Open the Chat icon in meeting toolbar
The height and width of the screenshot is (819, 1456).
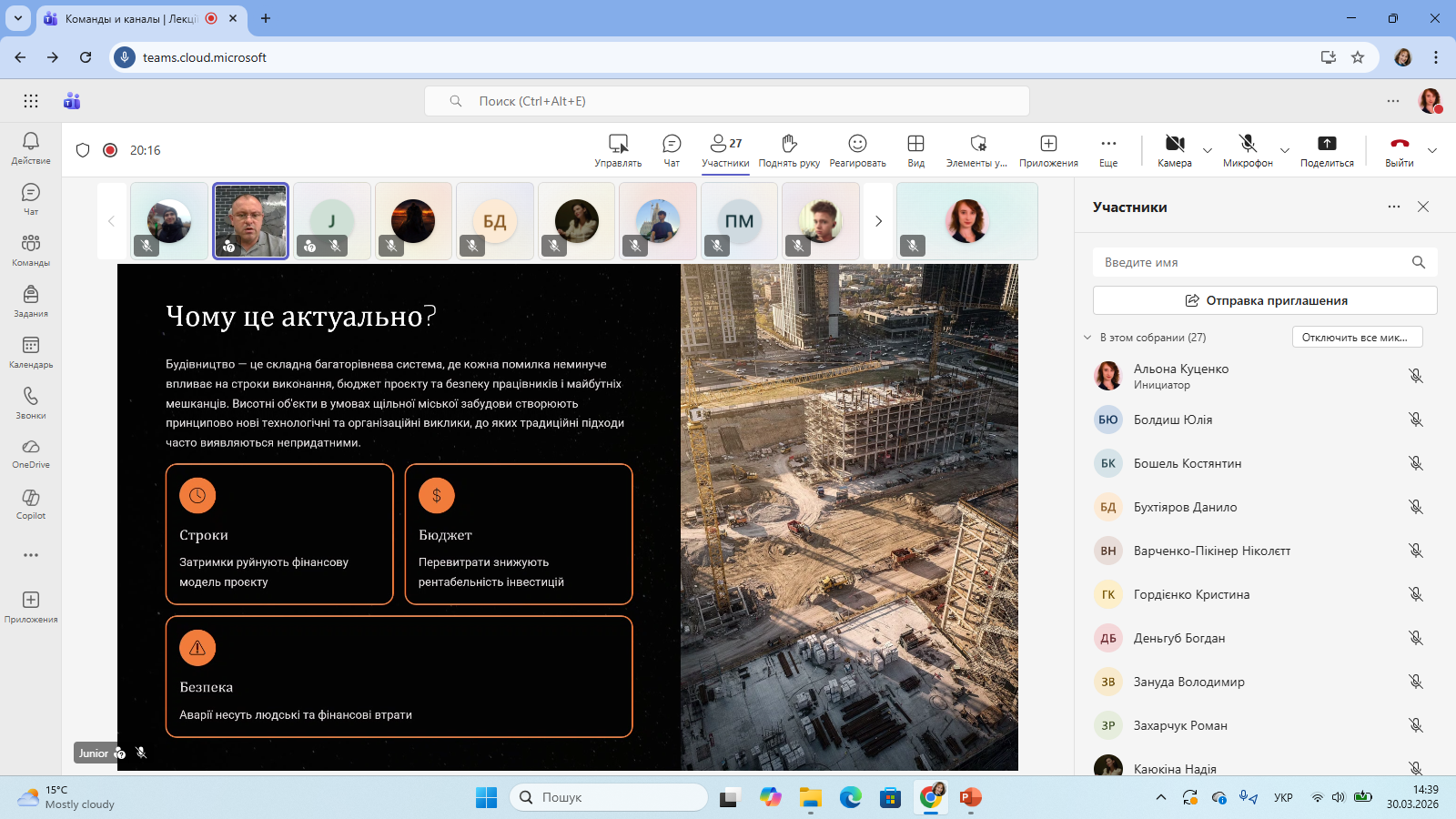(672, 144)
